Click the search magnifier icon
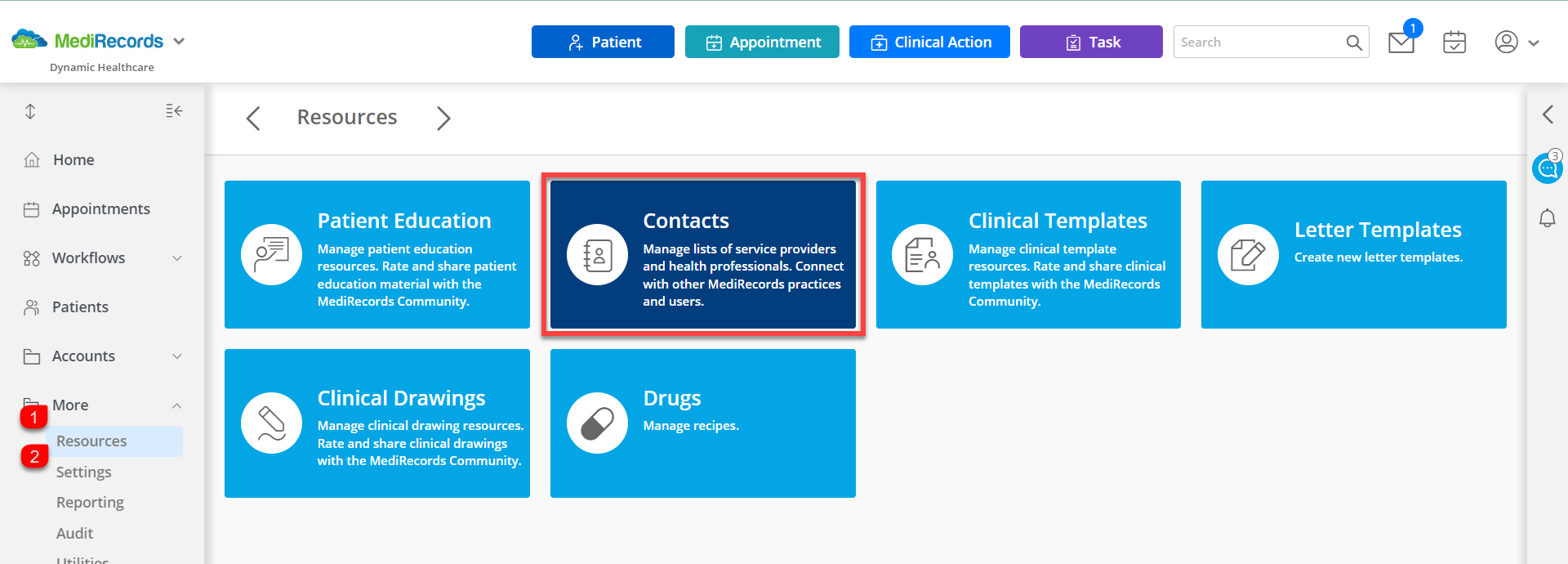The image size is (1568, 564). tap(1354, 43)
